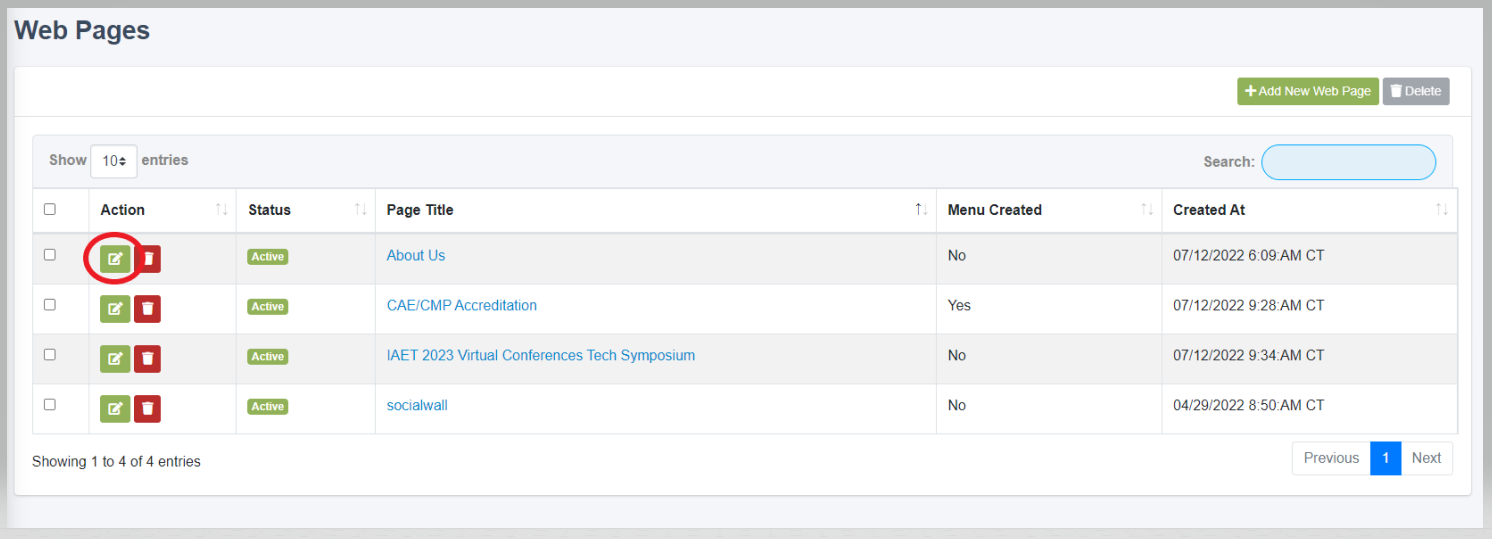Sort by the Menu Created column
Image resolution: width=1492 pixels, height=539 pixels.
click(x=995, y=210)
